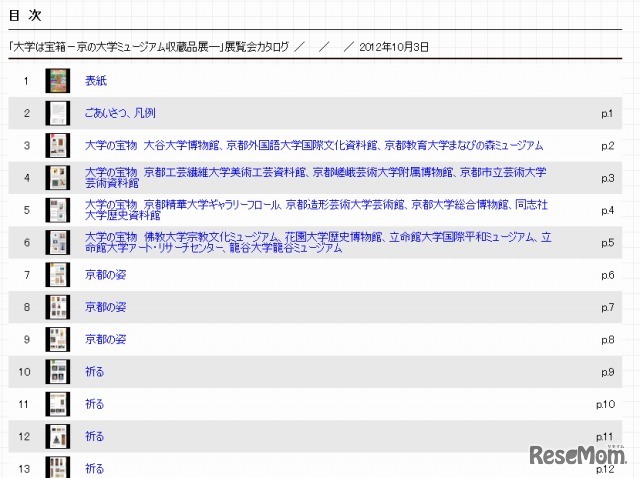Open the 祈る link in row 11
Viewport: 640px width, 478px height.
[94, 404]
